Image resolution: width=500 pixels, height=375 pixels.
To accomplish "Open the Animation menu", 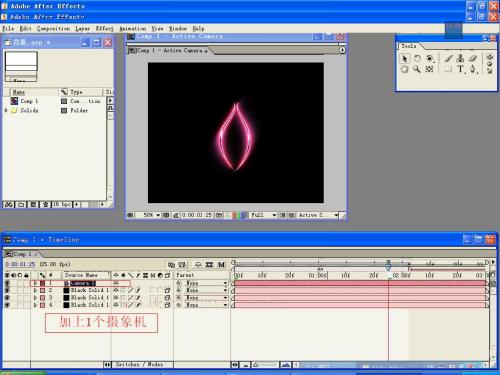I will point(133,29).
